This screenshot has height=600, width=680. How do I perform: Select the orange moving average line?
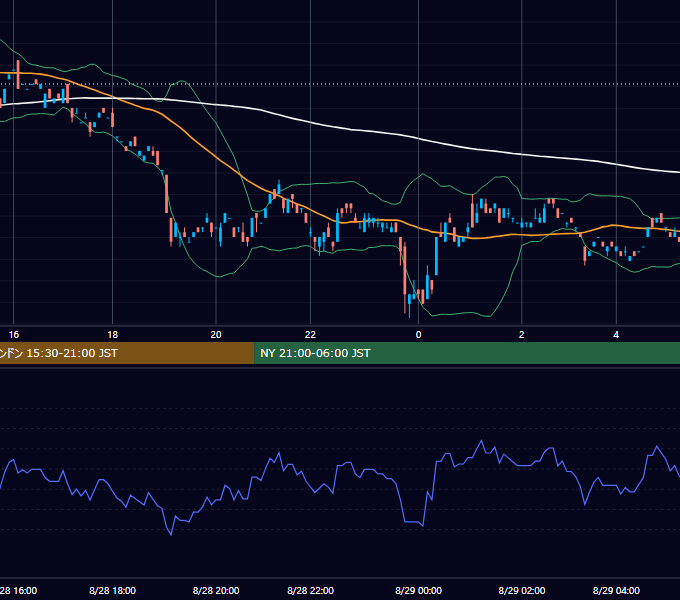(214, 156)
